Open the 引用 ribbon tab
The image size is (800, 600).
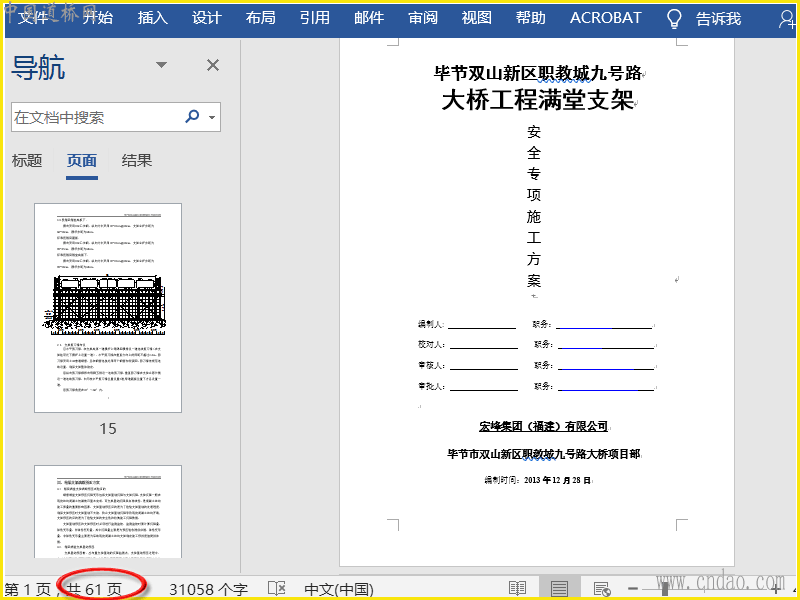[314, 18]
